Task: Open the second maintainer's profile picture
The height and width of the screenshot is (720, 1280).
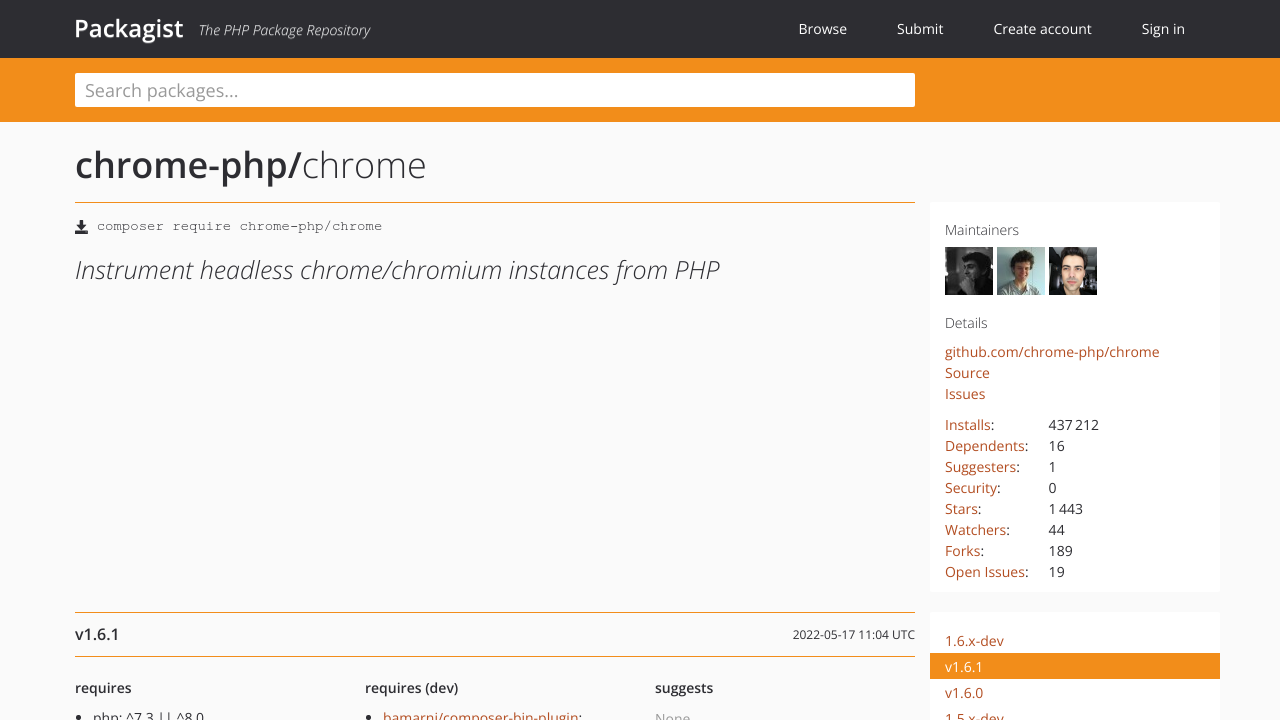Action: pos(1020,270)
